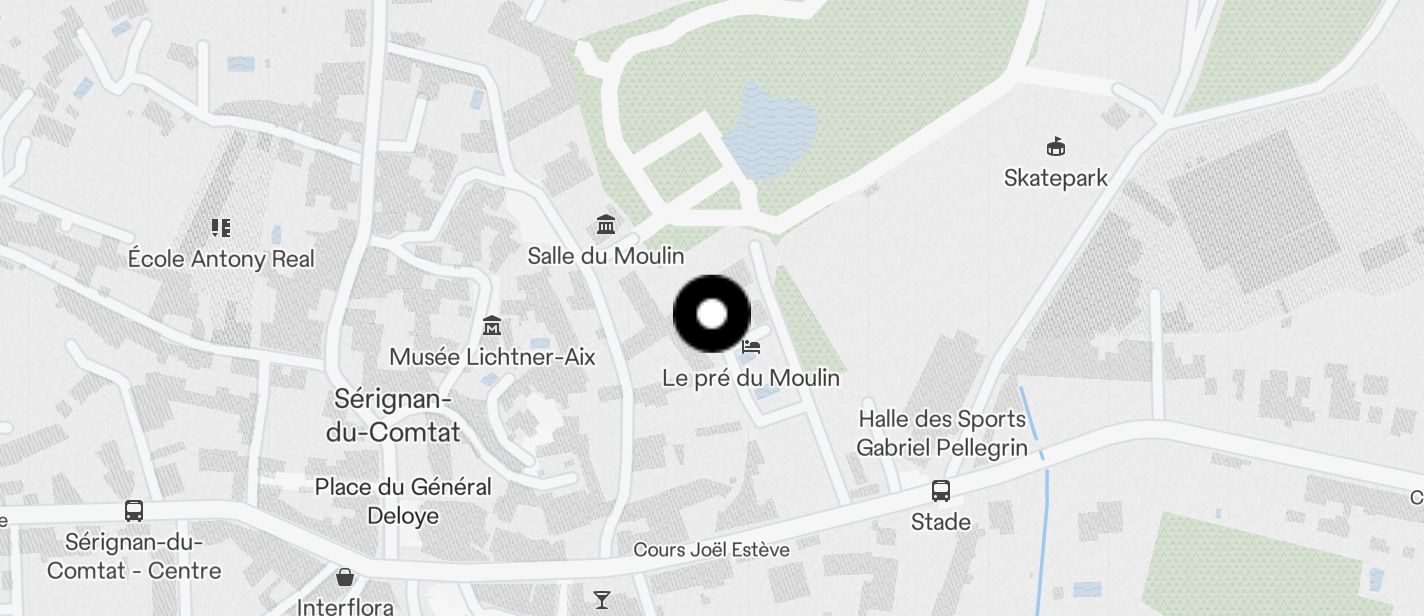Click the cocktail bar icon
Image resolution: width=1424 pixels, height=616 pixels.
601,600
